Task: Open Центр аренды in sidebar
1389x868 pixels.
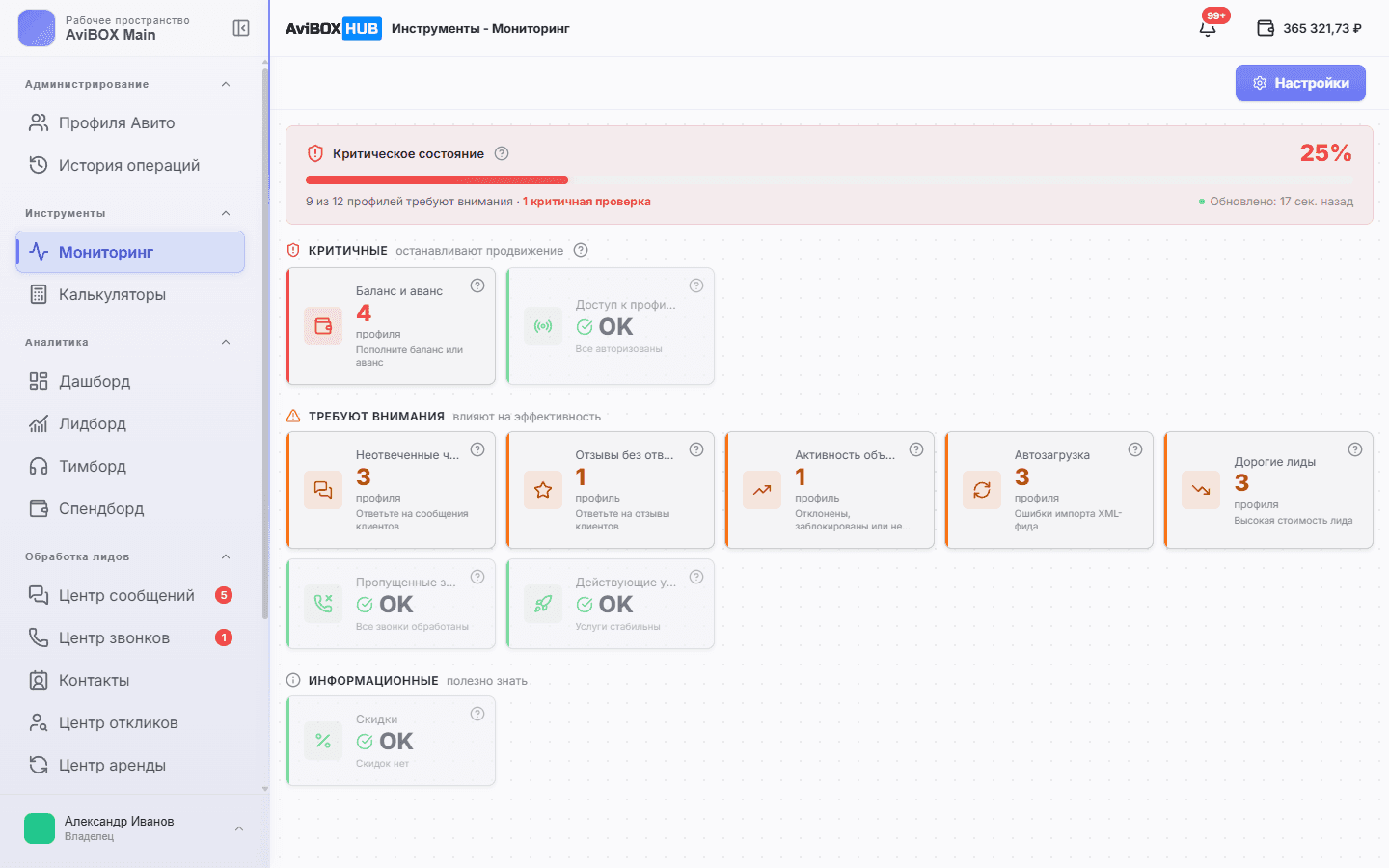Action: [130, 765]
